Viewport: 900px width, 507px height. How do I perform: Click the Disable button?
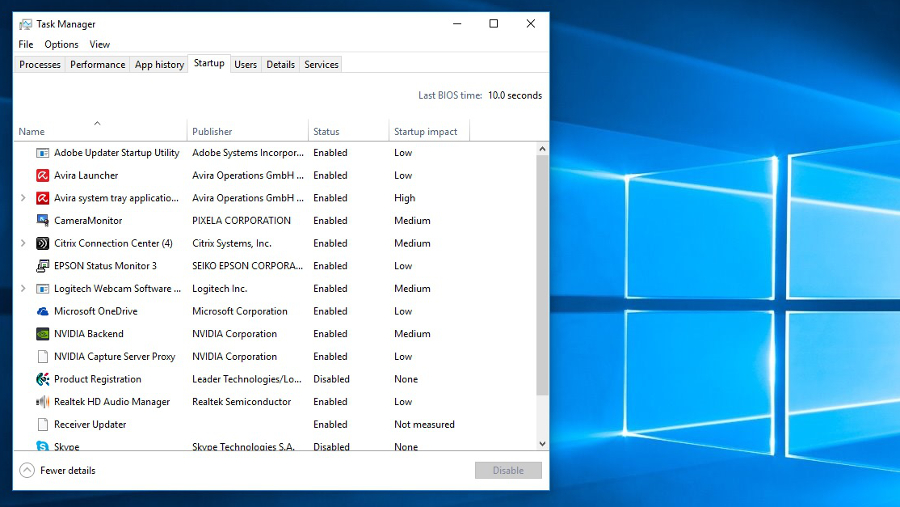click(x=508, y=470)
